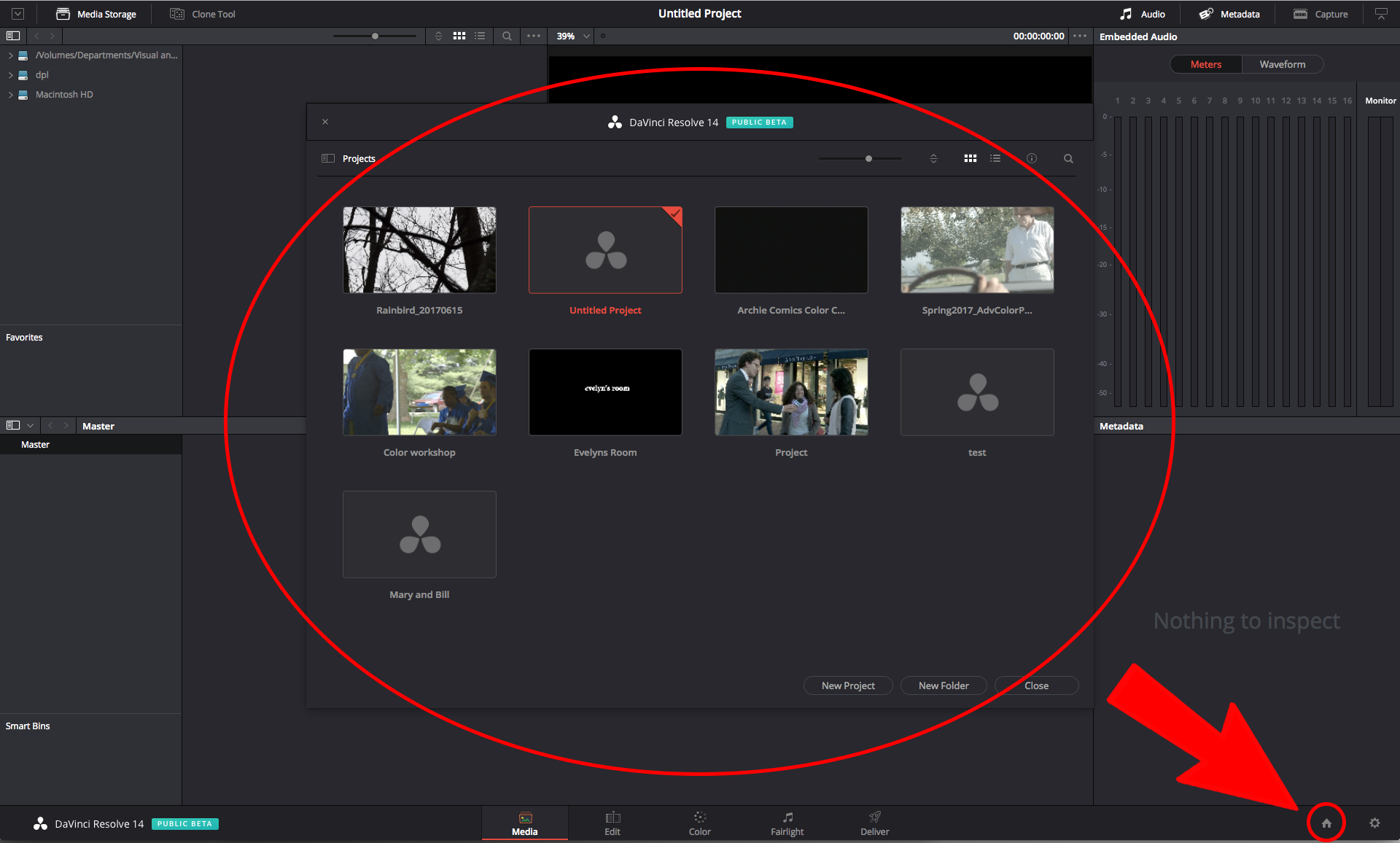Switch projects to list view
Image resolution: width=1400 pixels, height=843 pixels.
[995, 158]
